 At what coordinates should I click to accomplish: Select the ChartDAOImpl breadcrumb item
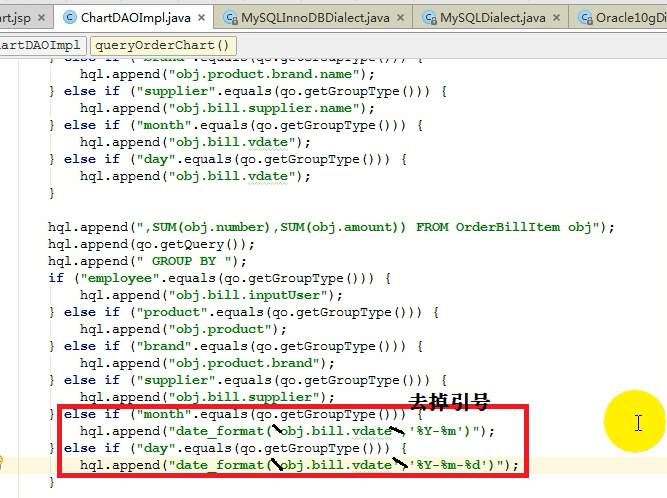pos(42,45)
